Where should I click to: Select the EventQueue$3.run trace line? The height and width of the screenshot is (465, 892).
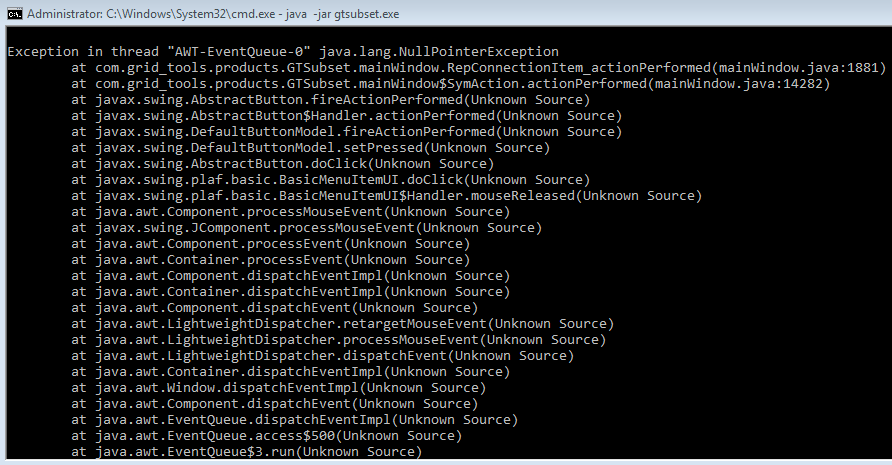pyautogui.click(x=246, y=451)
